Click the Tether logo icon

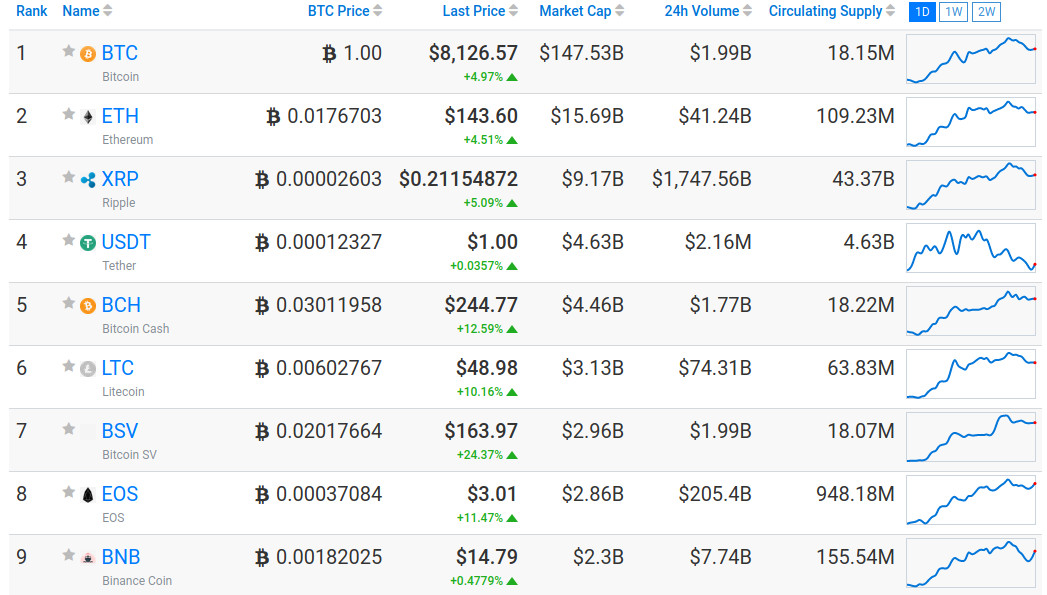click(87, 243)
